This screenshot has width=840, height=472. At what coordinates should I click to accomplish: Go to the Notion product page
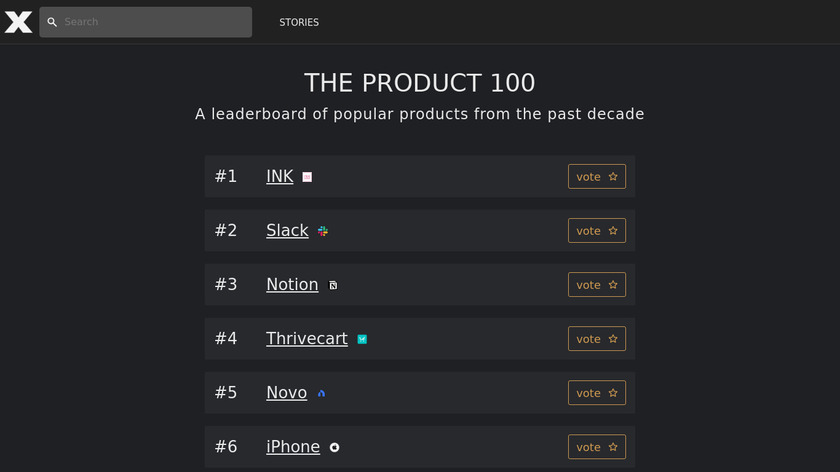pyautogui.click(x=292, y=285)
